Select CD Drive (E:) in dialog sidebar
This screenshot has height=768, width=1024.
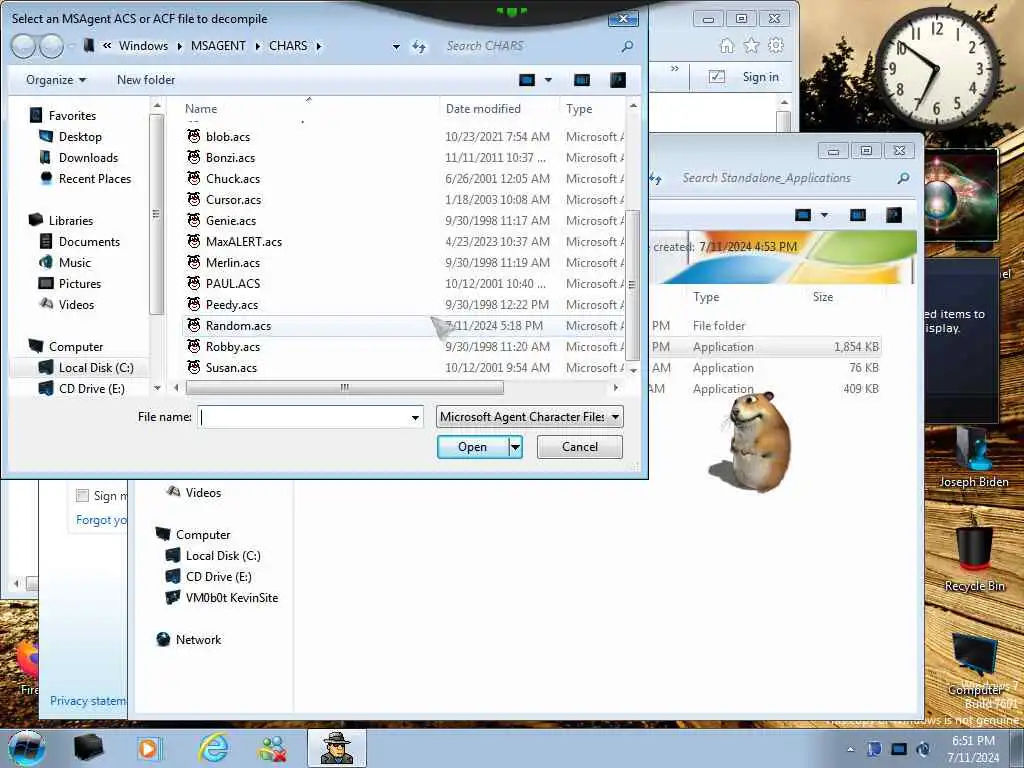[91, 389]
